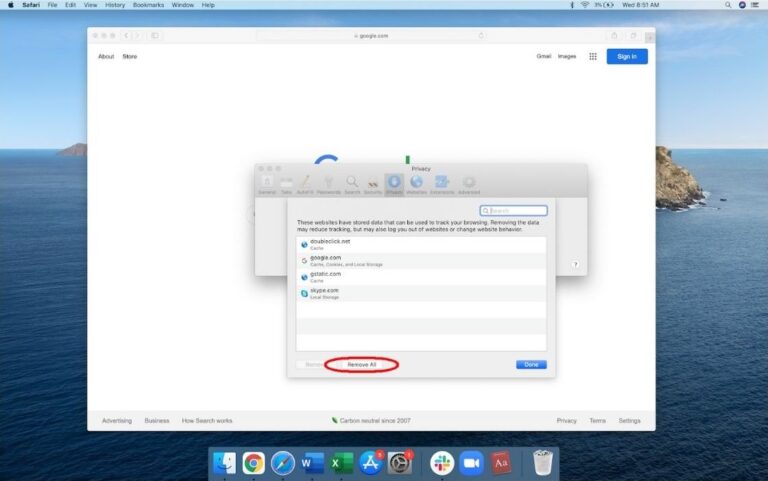Open the Bookmarks menu
Screen dimensions: 768x481
pyautogui.click(x=148, y=5)
